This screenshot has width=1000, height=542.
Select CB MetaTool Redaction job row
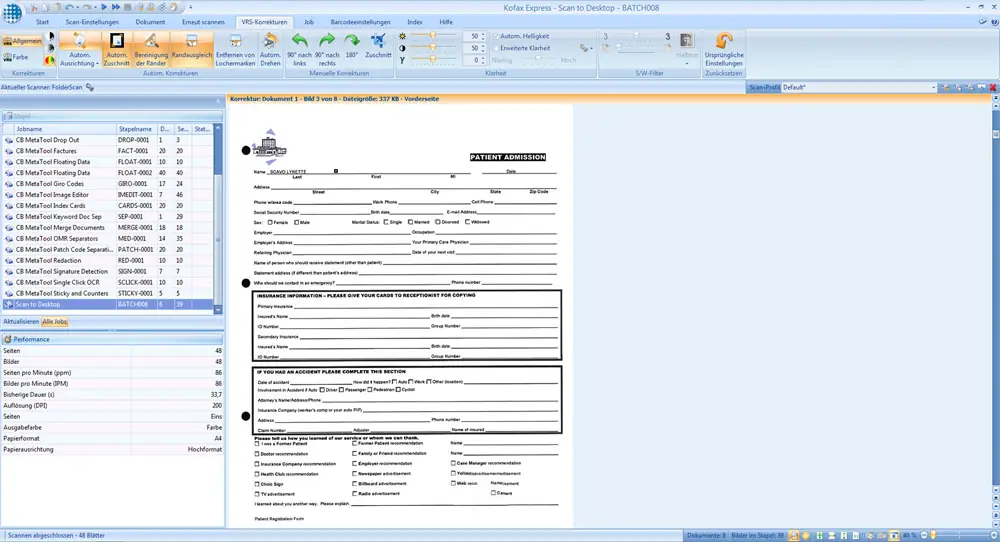(x=107, y=260)
